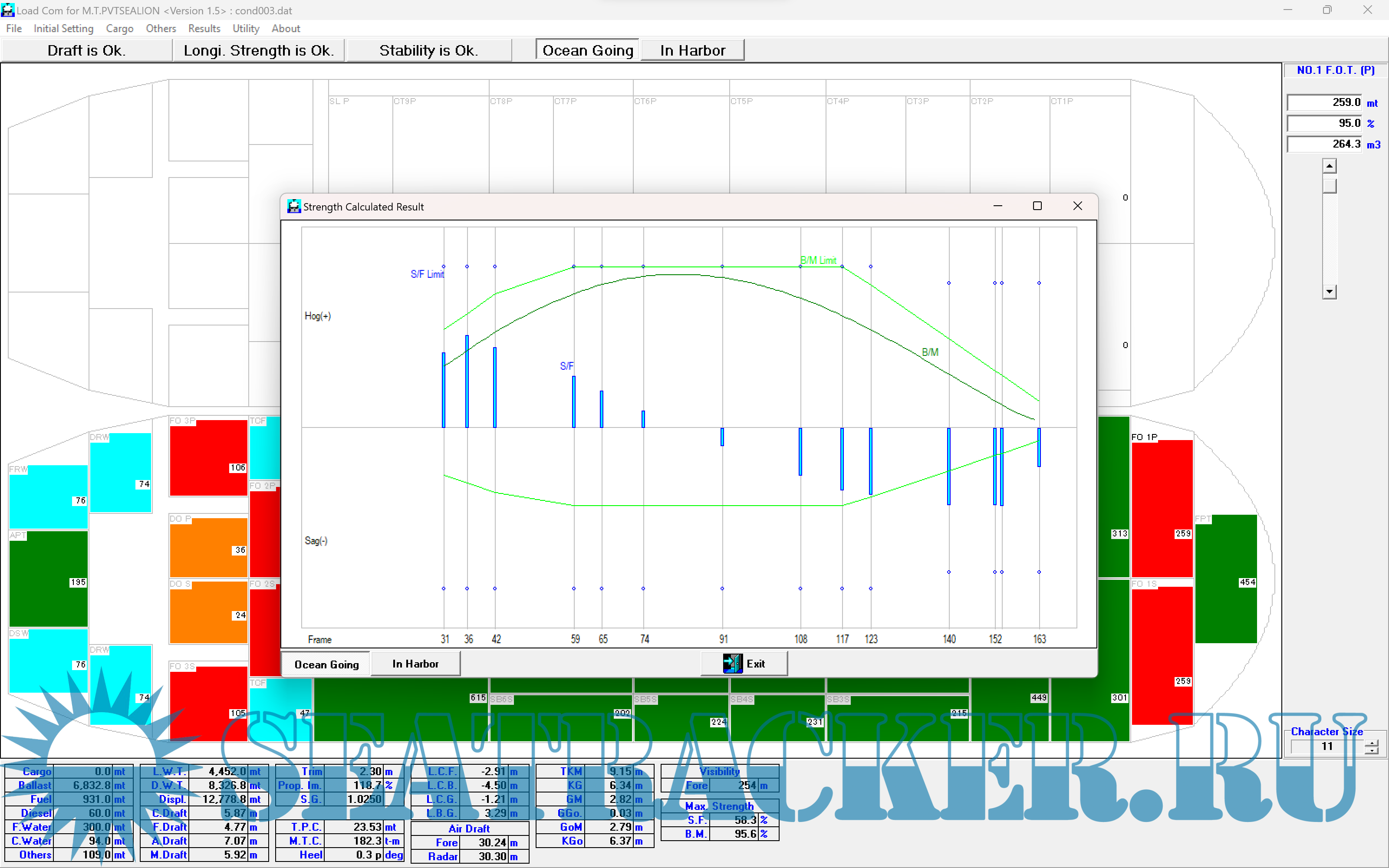
Task: Toggle the Ocean Going mode in main toolbar
Action: (x=587, y=50)
